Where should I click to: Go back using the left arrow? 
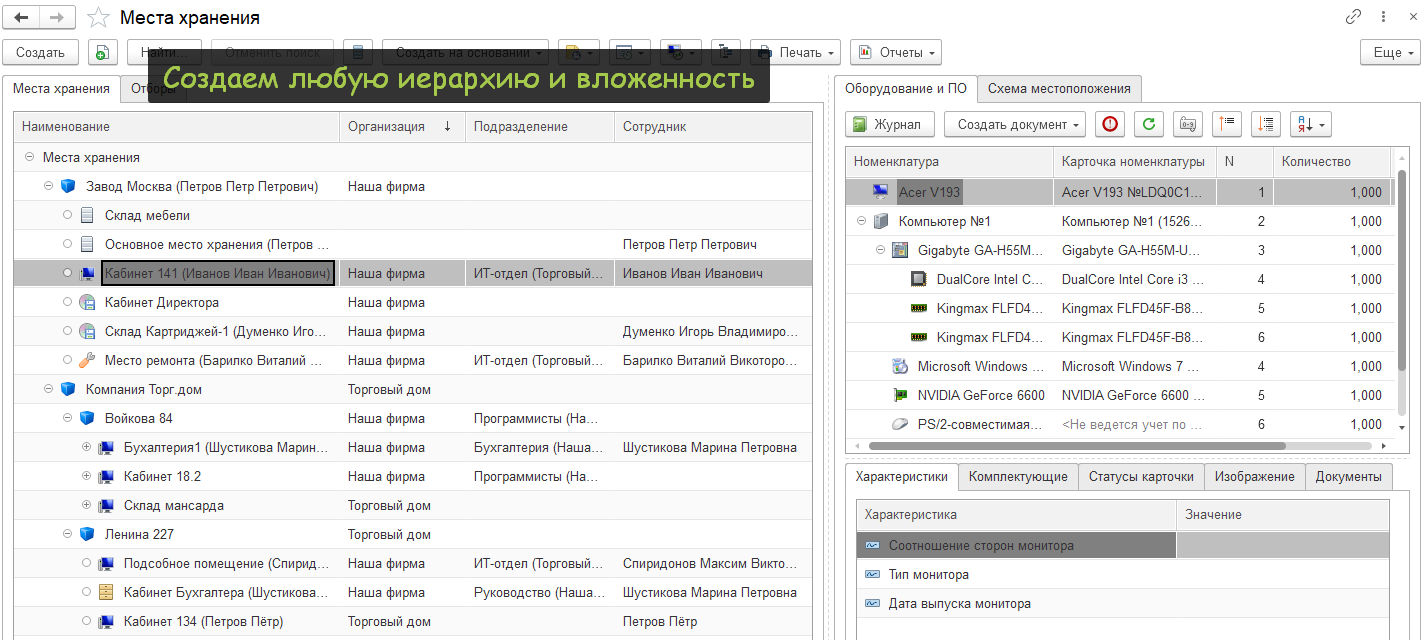(x=22, y=17)
